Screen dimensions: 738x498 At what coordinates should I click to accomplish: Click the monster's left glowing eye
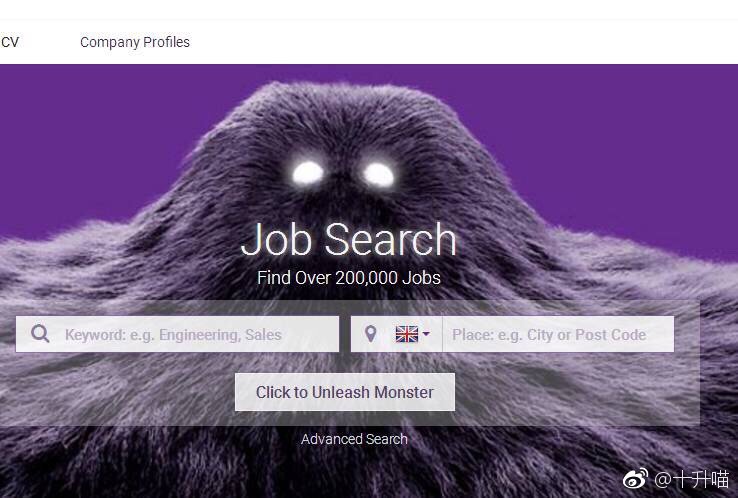click(x=308, y=173)
